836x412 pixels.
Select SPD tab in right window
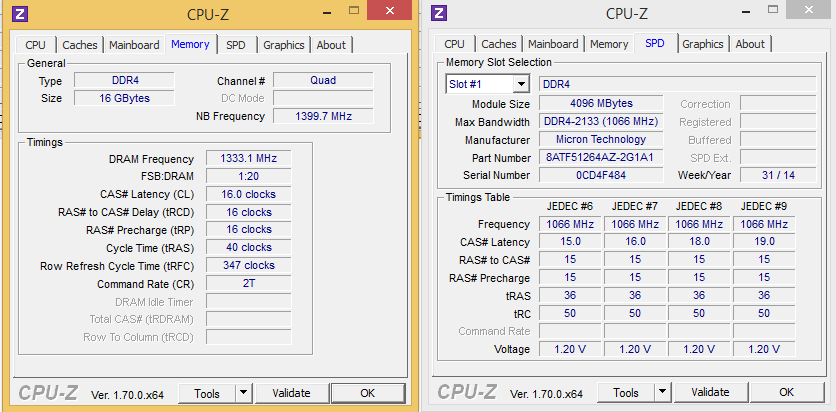point(655,43)
